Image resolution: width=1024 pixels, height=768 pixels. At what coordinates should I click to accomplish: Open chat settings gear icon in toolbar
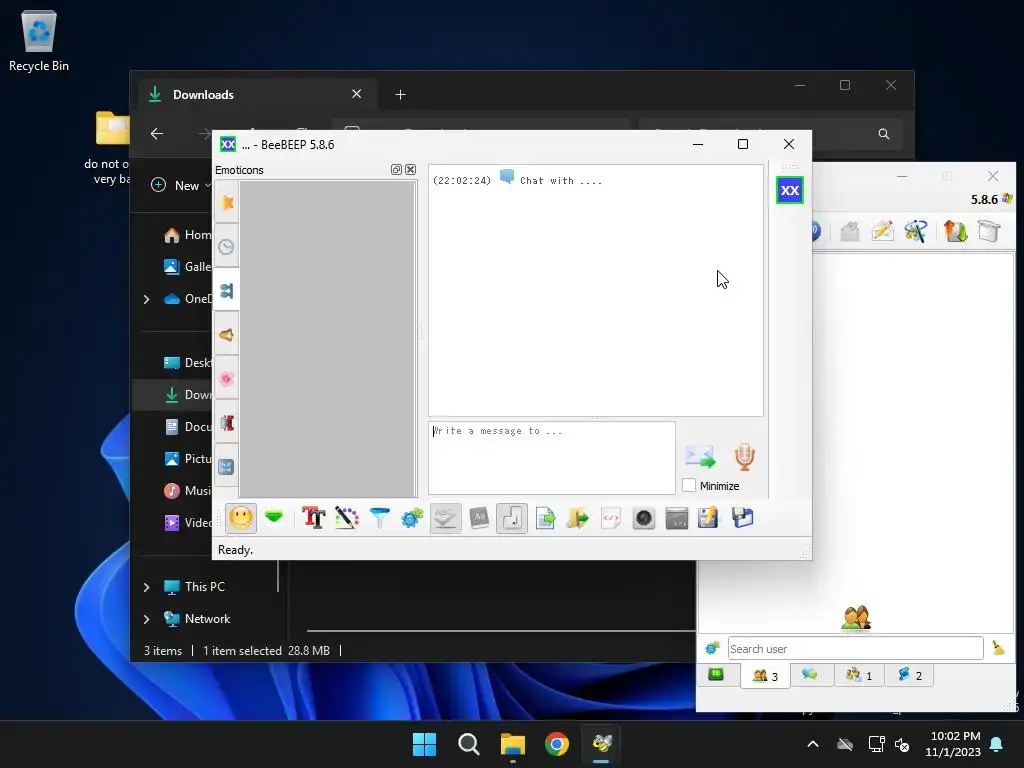pos(412,519)
